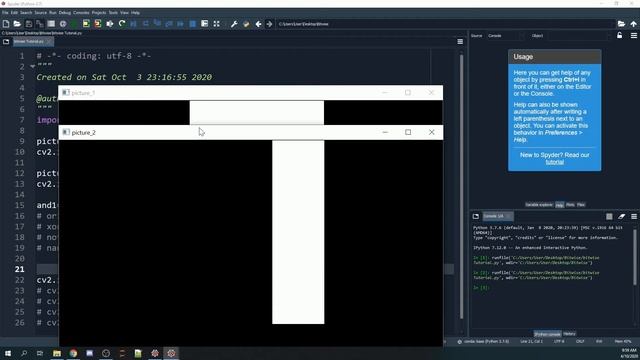Open the Windows Start menu
640x360 pixels.
[8, 353]
